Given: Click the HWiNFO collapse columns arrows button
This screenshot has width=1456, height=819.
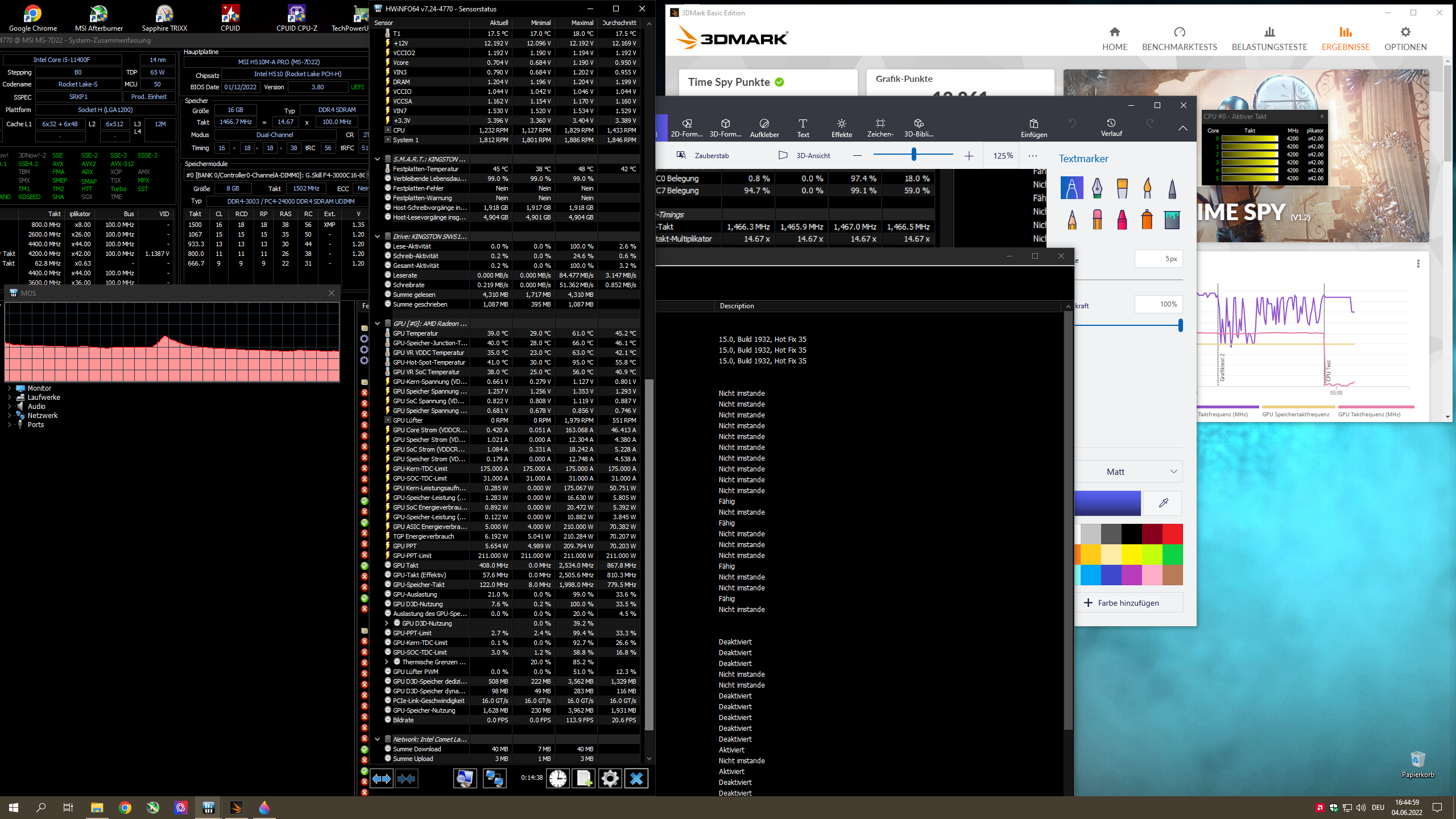Looking at the screenshot, I should [406, 779].
